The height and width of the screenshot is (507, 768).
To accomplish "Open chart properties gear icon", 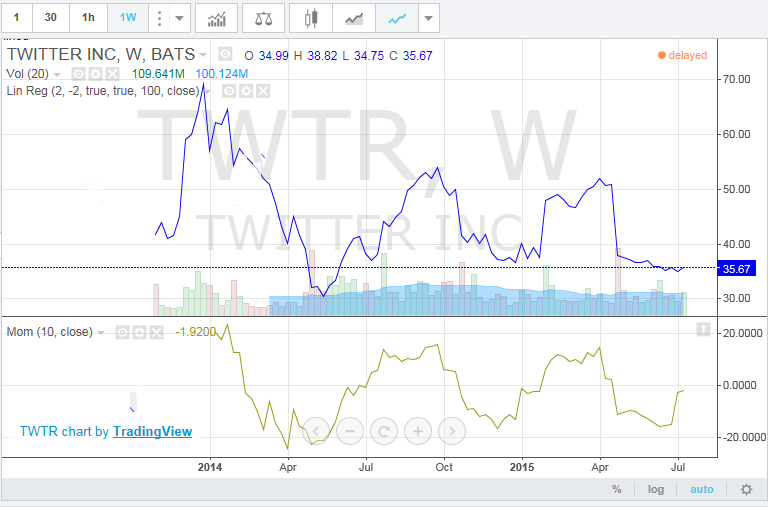I will tap(746, 489).
